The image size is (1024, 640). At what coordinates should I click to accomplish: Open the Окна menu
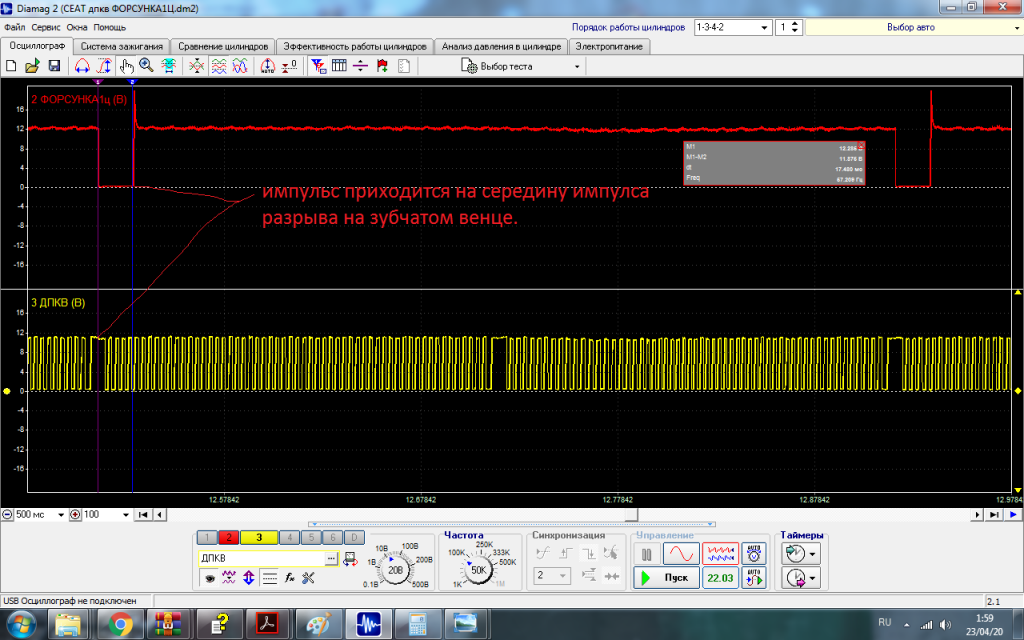pyautogui.click(x=76, y=27)
